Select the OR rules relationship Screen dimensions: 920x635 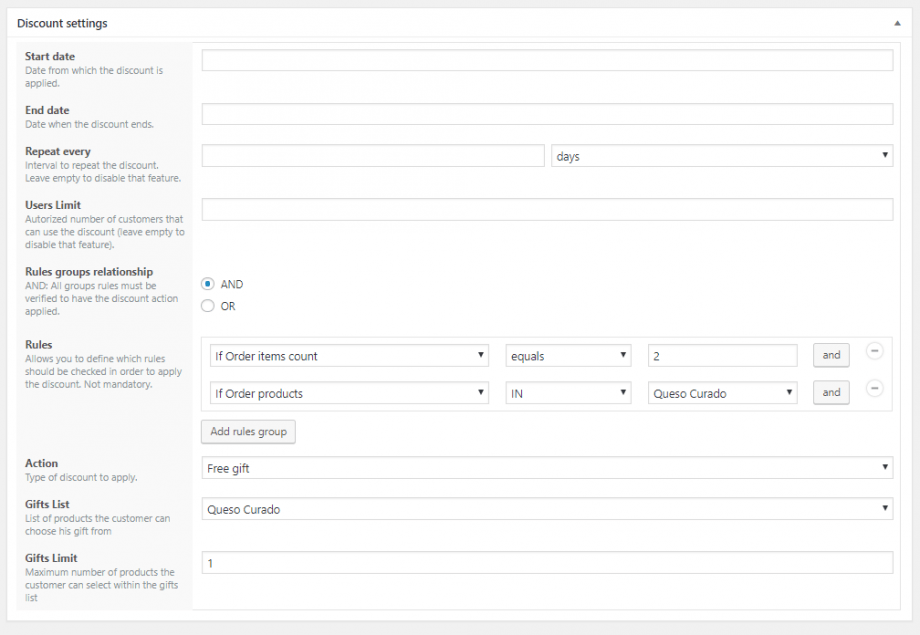coord(208,306)
